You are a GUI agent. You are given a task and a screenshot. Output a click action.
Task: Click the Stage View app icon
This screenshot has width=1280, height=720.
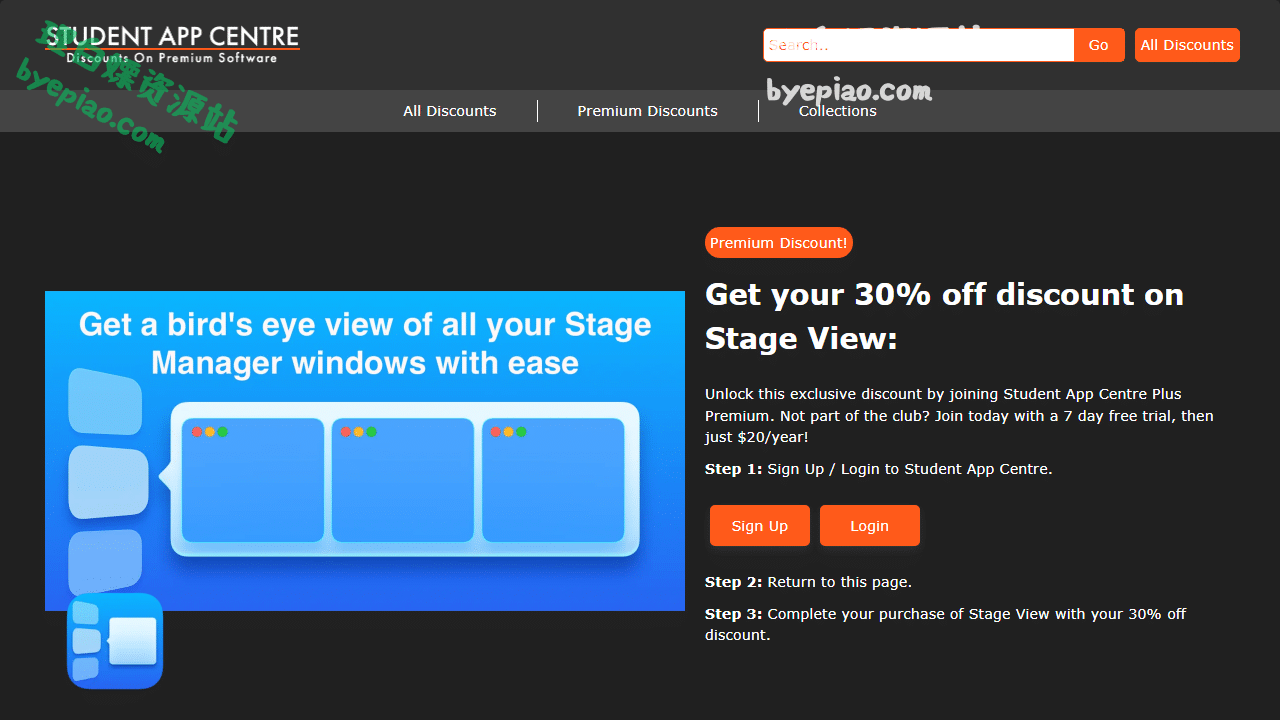[115, 641]
